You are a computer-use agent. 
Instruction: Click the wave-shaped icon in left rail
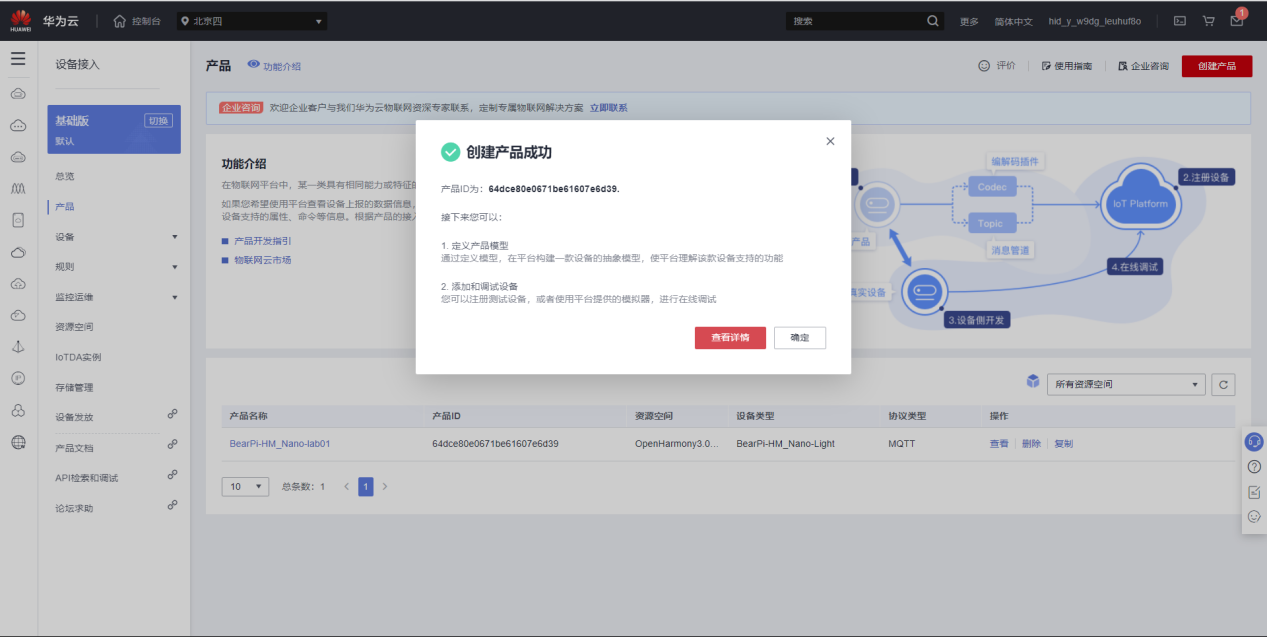click(18, 187)
